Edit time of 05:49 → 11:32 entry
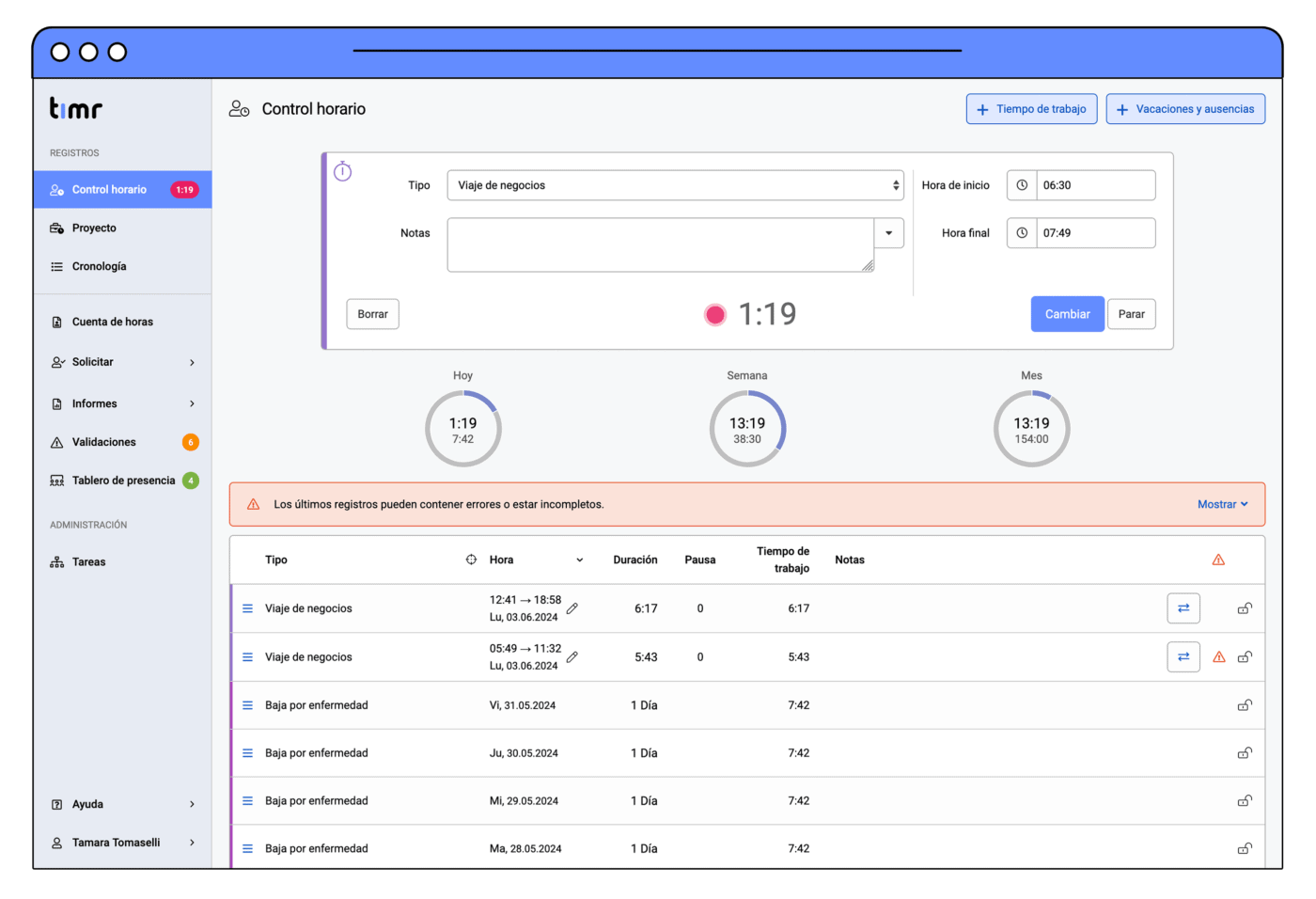This screenshot has height=899, width=1316. 572,657
